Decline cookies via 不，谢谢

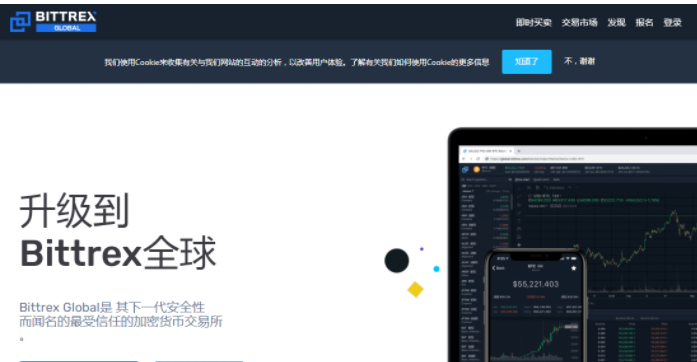[x=579, y=61]
